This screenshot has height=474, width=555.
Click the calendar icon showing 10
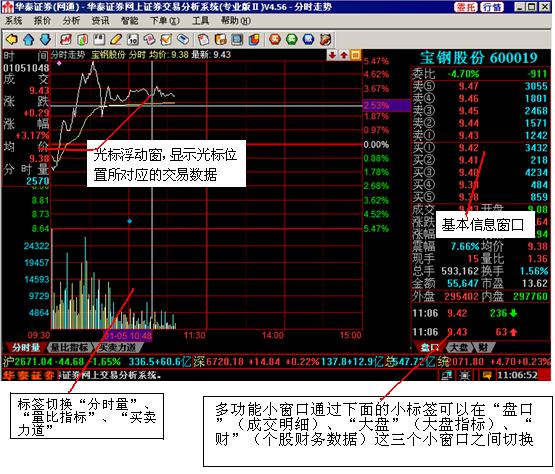coord(133,39)
